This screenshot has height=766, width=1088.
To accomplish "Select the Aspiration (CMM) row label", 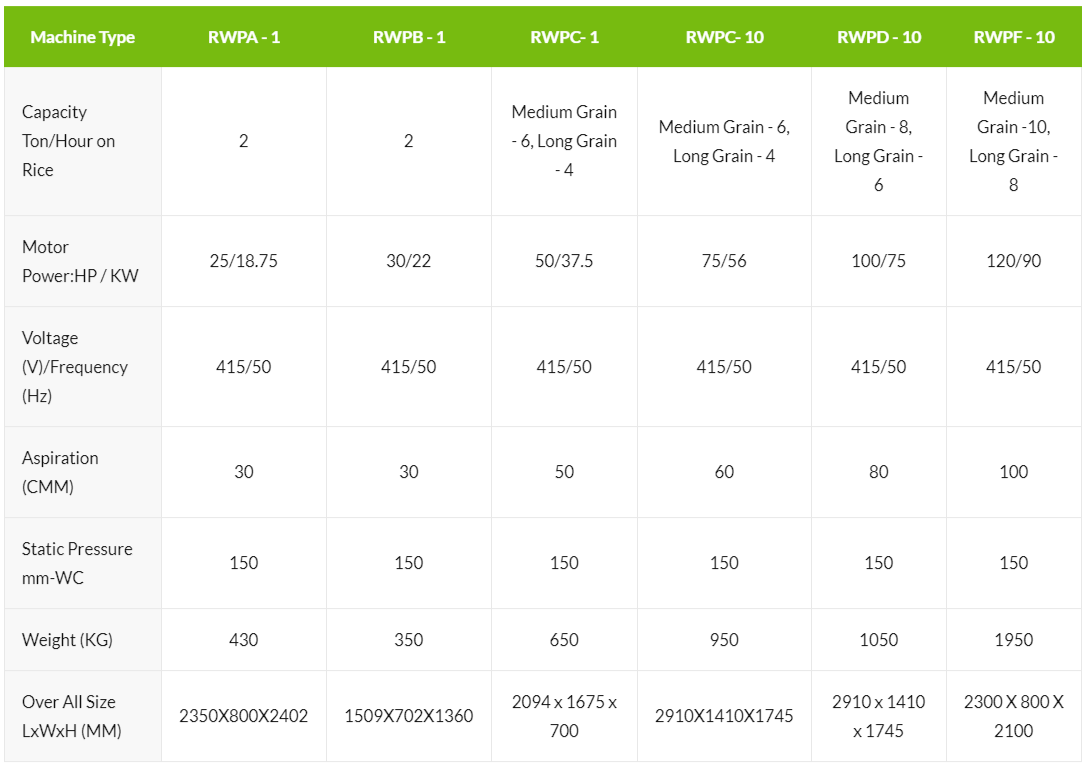I will [x=60, y=472].
